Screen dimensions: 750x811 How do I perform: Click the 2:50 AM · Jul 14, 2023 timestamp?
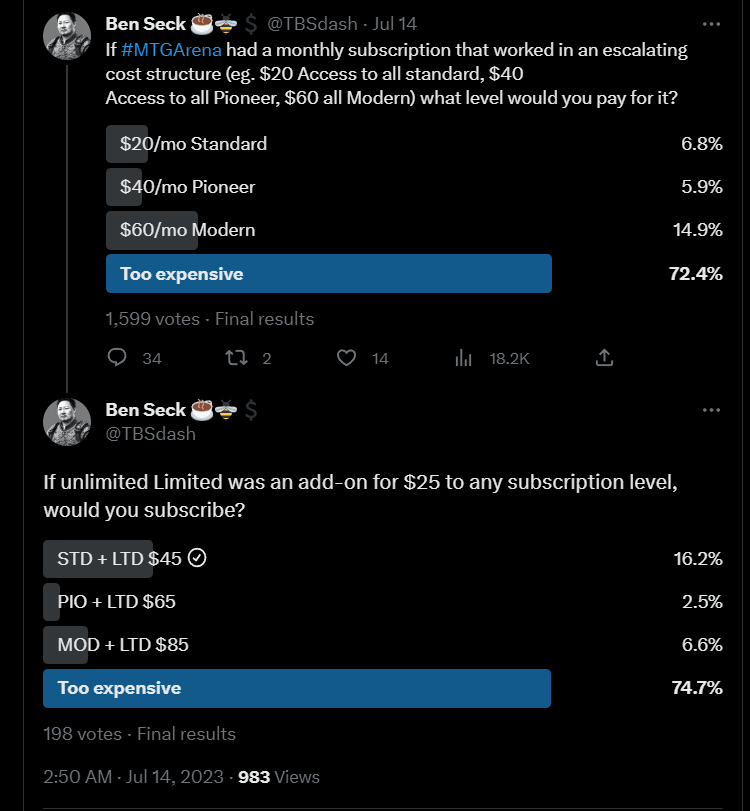(x=136, y=776)
